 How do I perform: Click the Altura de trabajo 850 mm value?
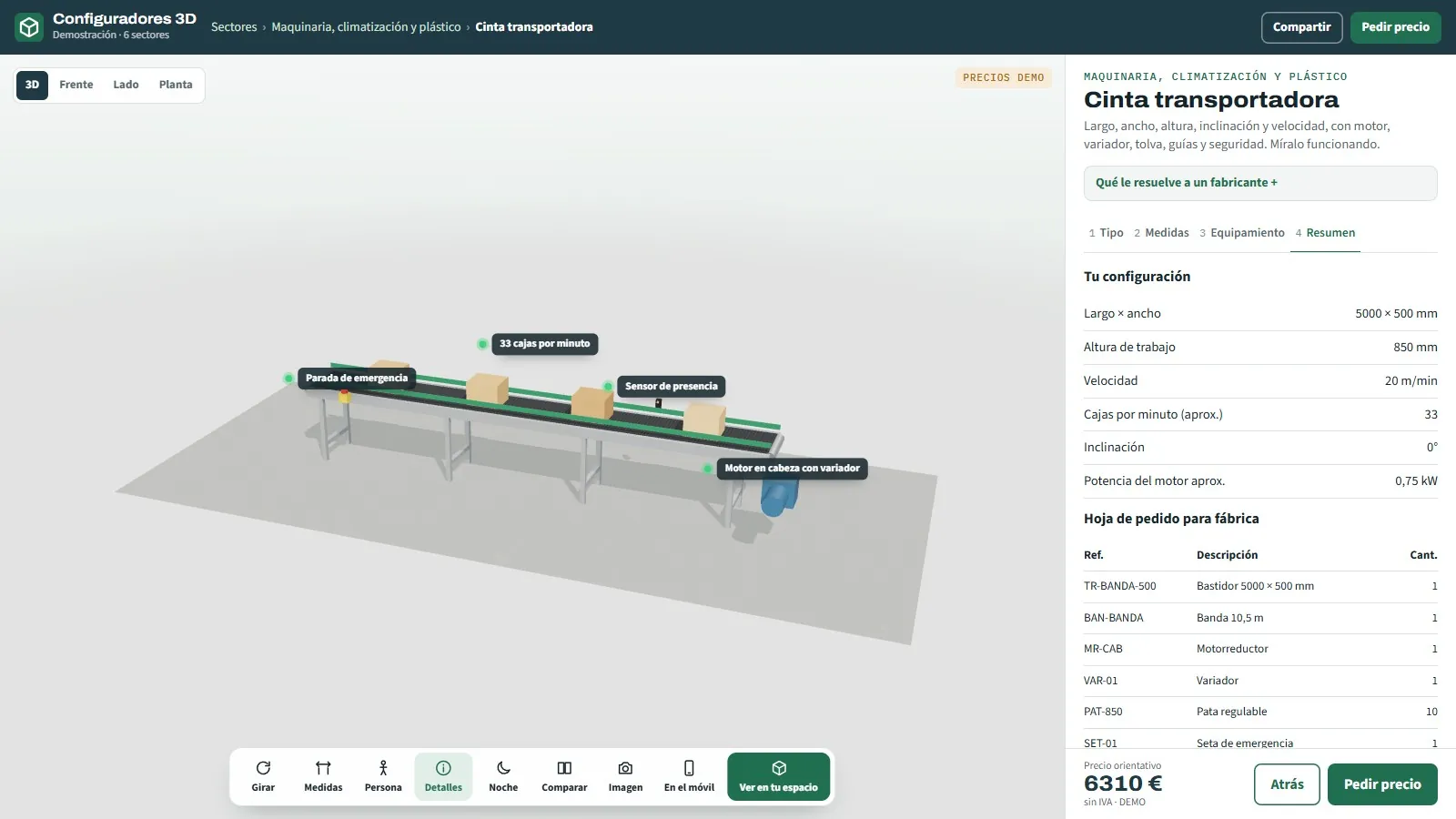(1415, 348)
